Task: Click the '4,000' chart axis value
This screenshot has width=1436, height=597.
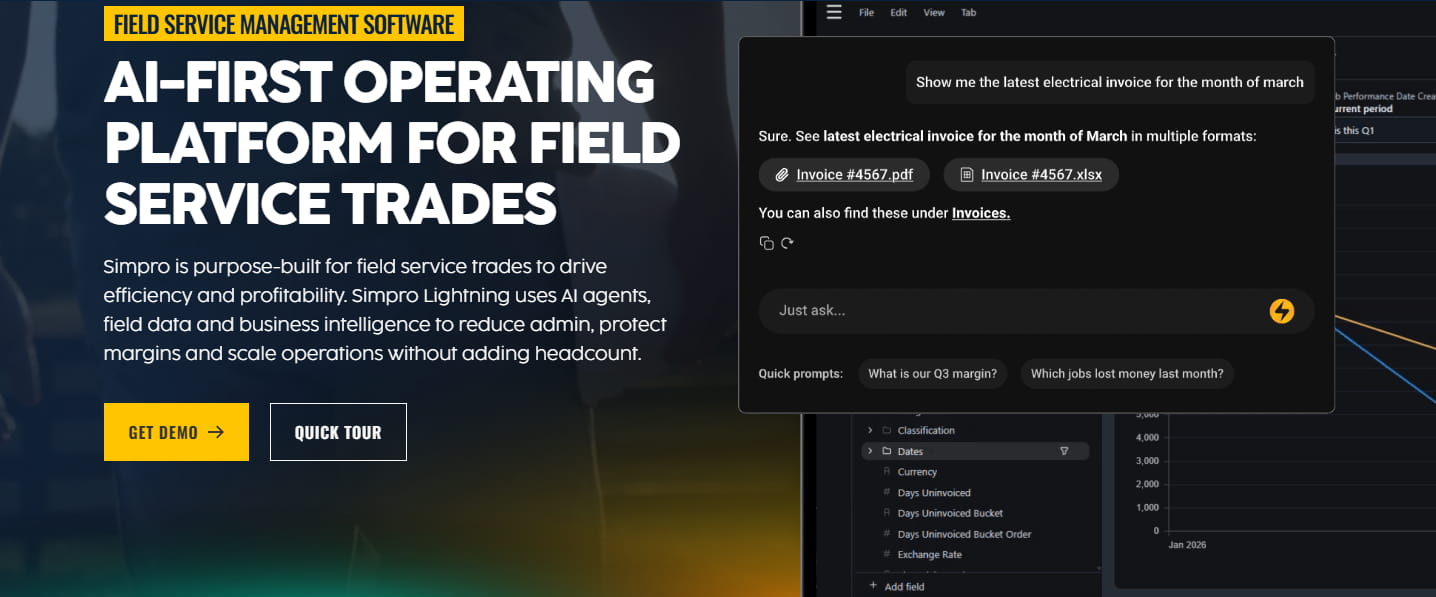Action: pyautogui.click(x=1148, y=437)
